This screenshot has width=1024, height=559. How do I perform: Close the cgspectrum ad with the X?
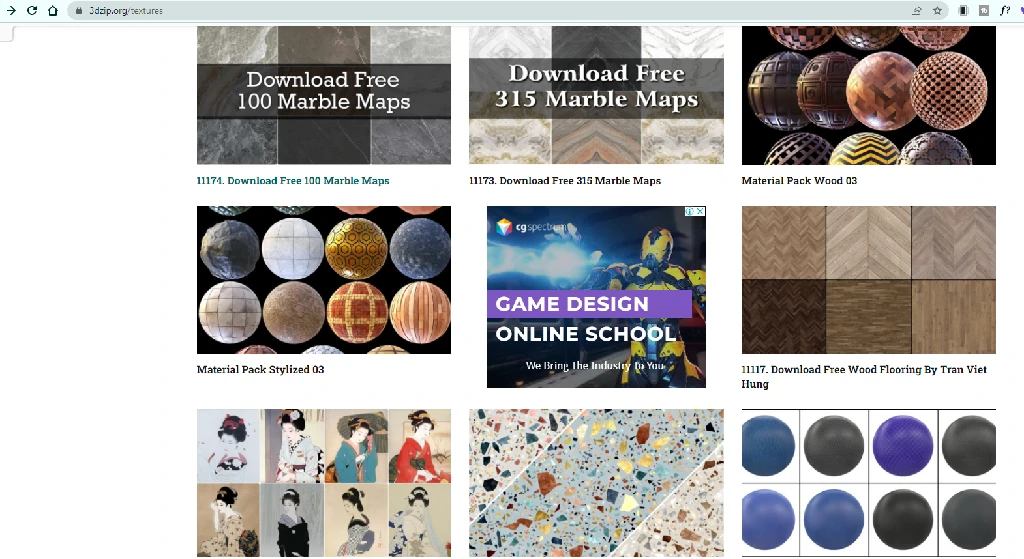[701, 212]
